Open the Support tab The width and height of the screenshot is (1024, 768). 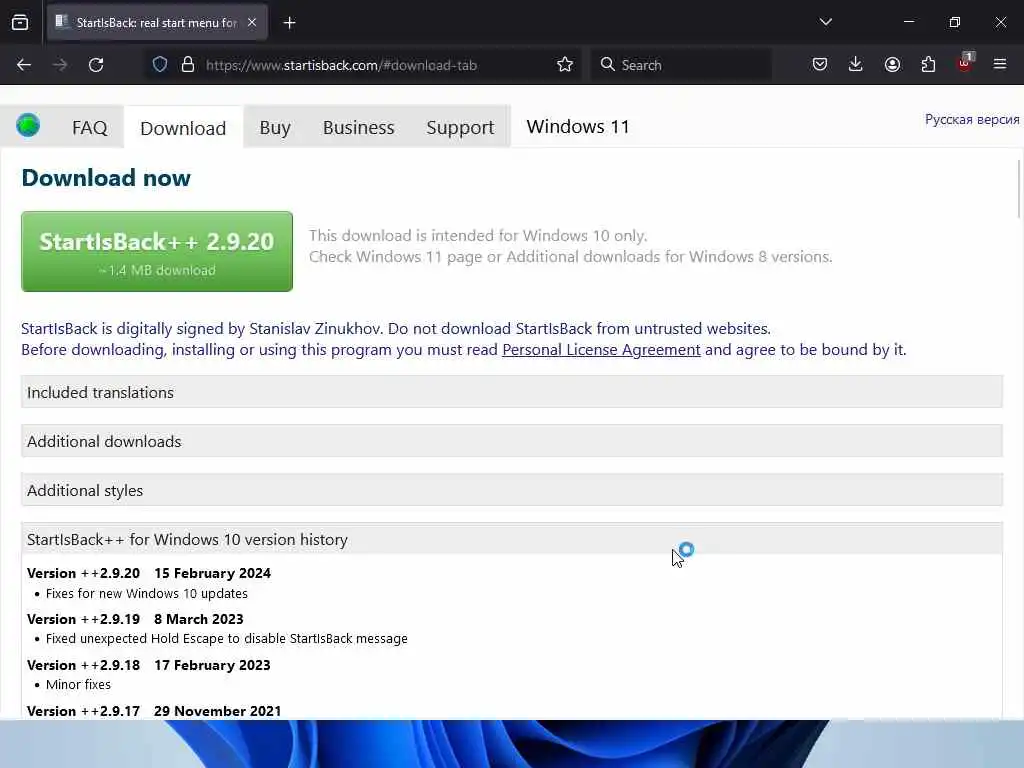tap(460, 127)
